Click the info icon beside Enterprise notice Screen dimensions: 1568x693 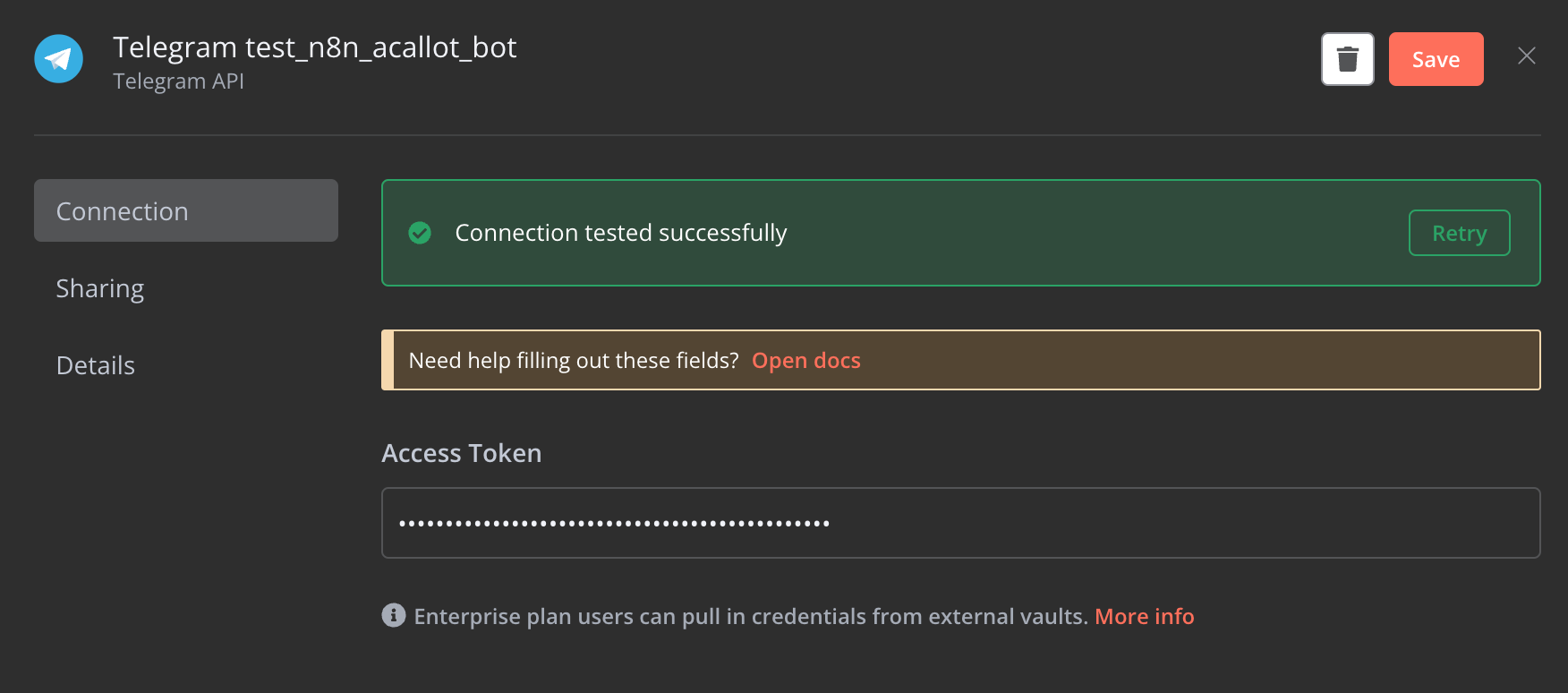pos(394,615)
